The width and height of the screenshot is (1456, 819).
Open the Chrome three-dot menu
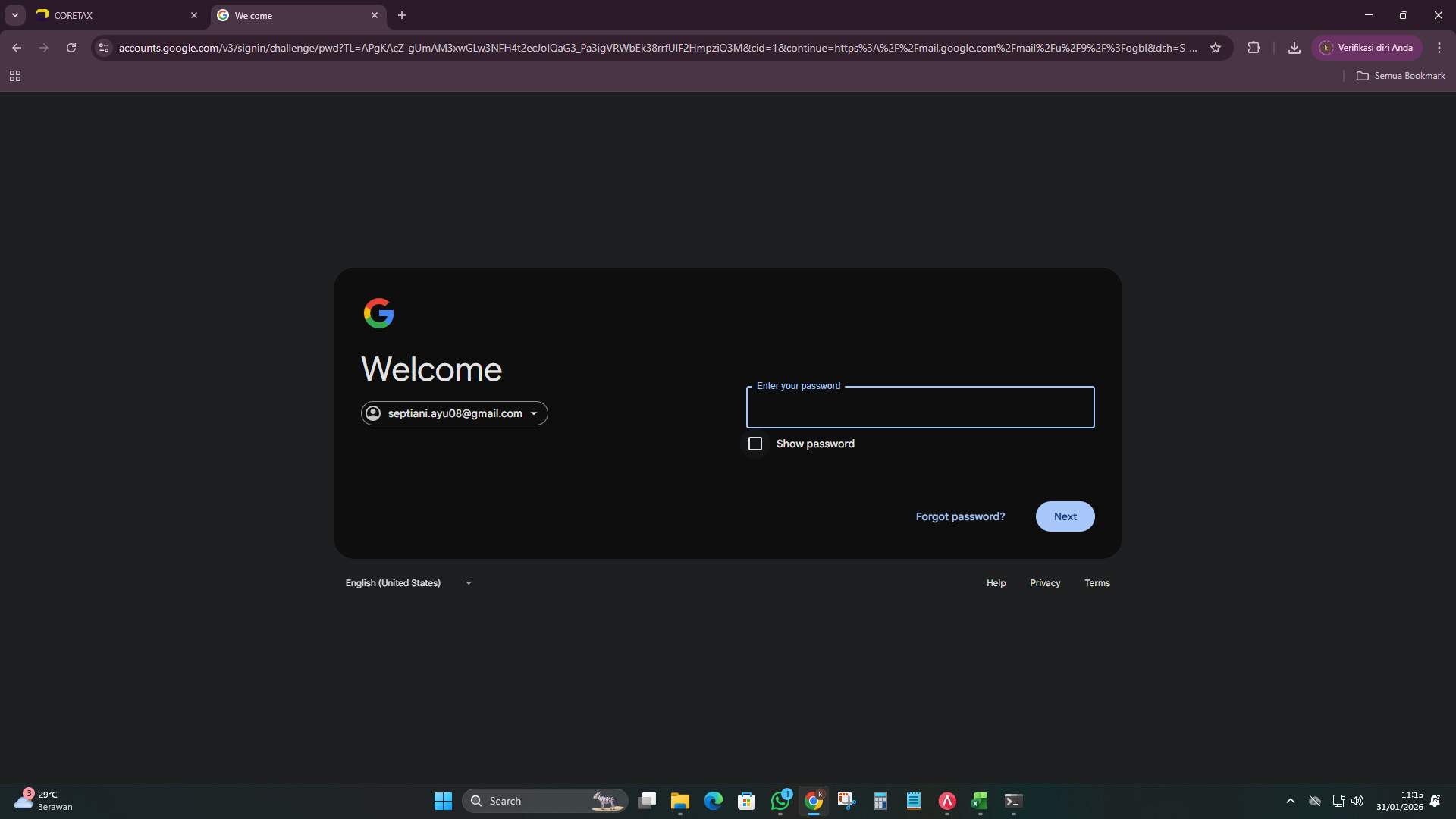(x=1439, y=47)
